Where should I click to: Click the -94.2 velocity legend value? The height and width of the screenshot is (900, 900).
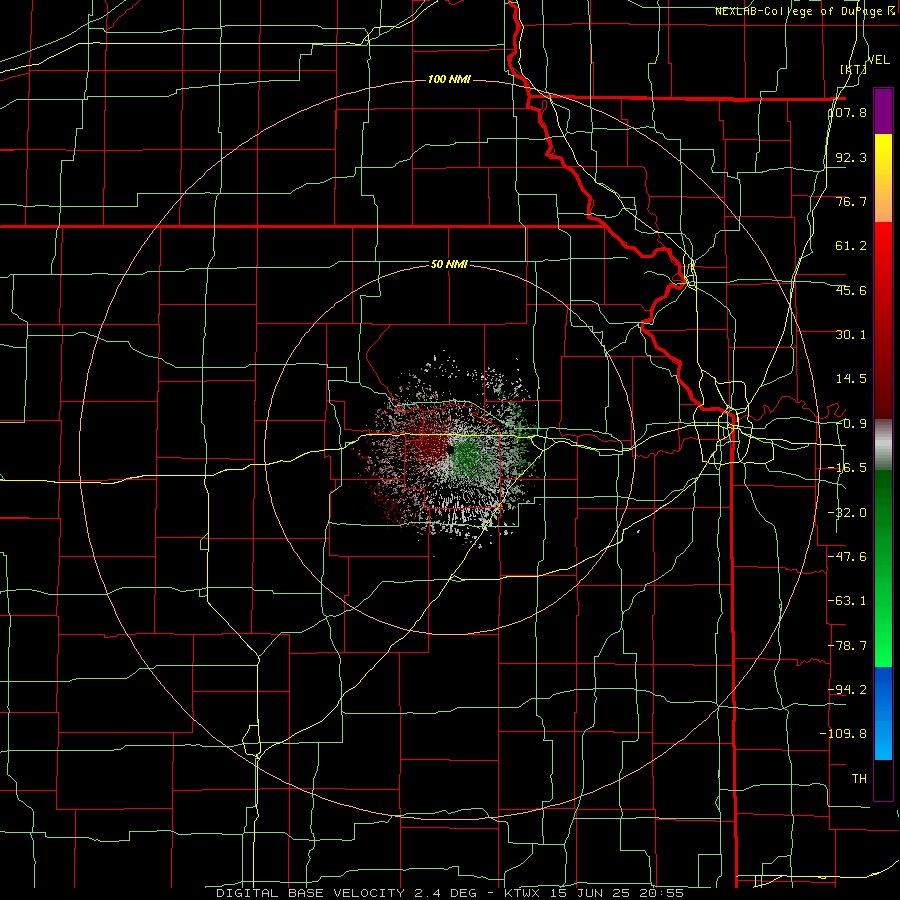[x=848, y=689]
